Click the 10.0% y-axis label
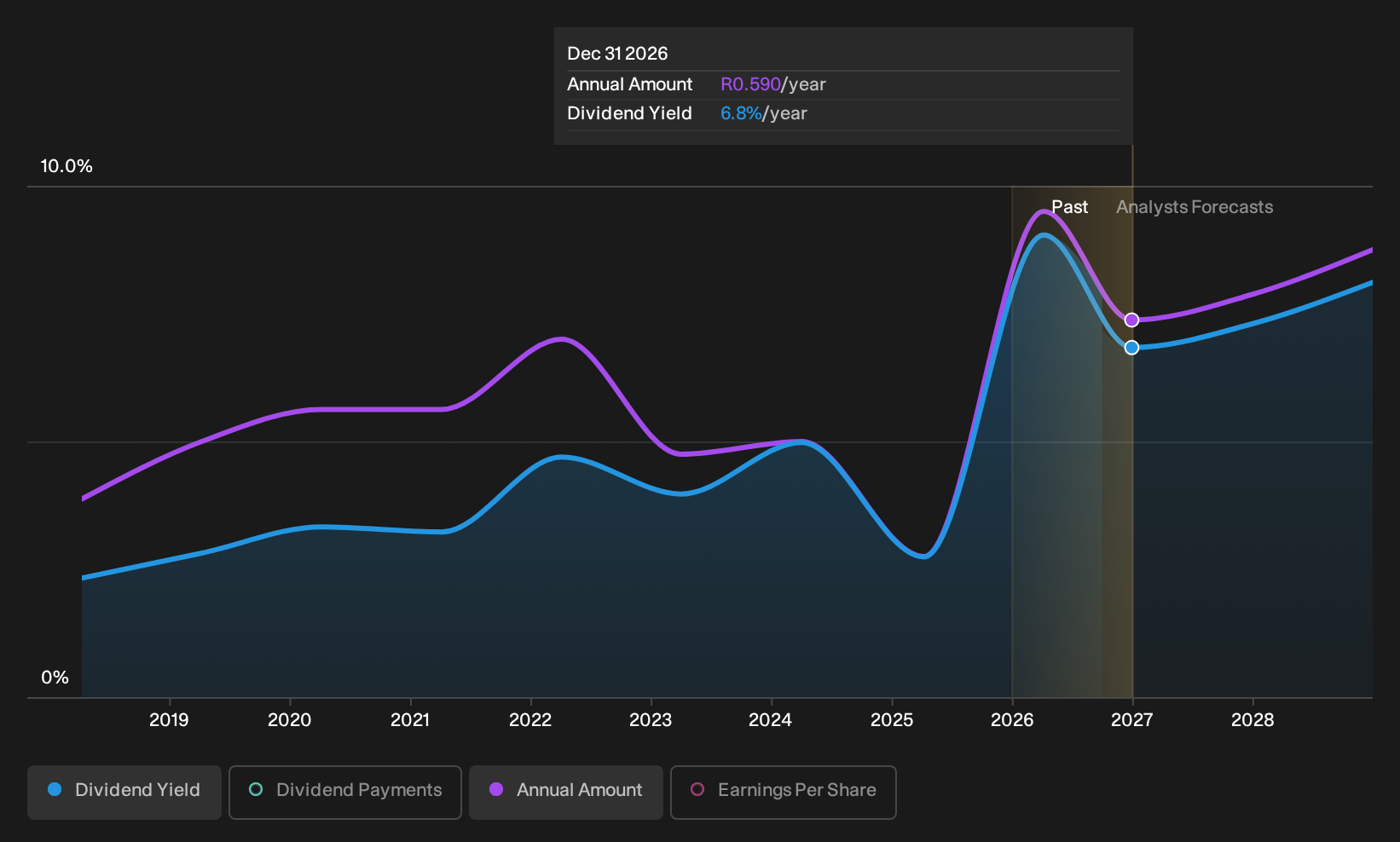 pos(67,166)
